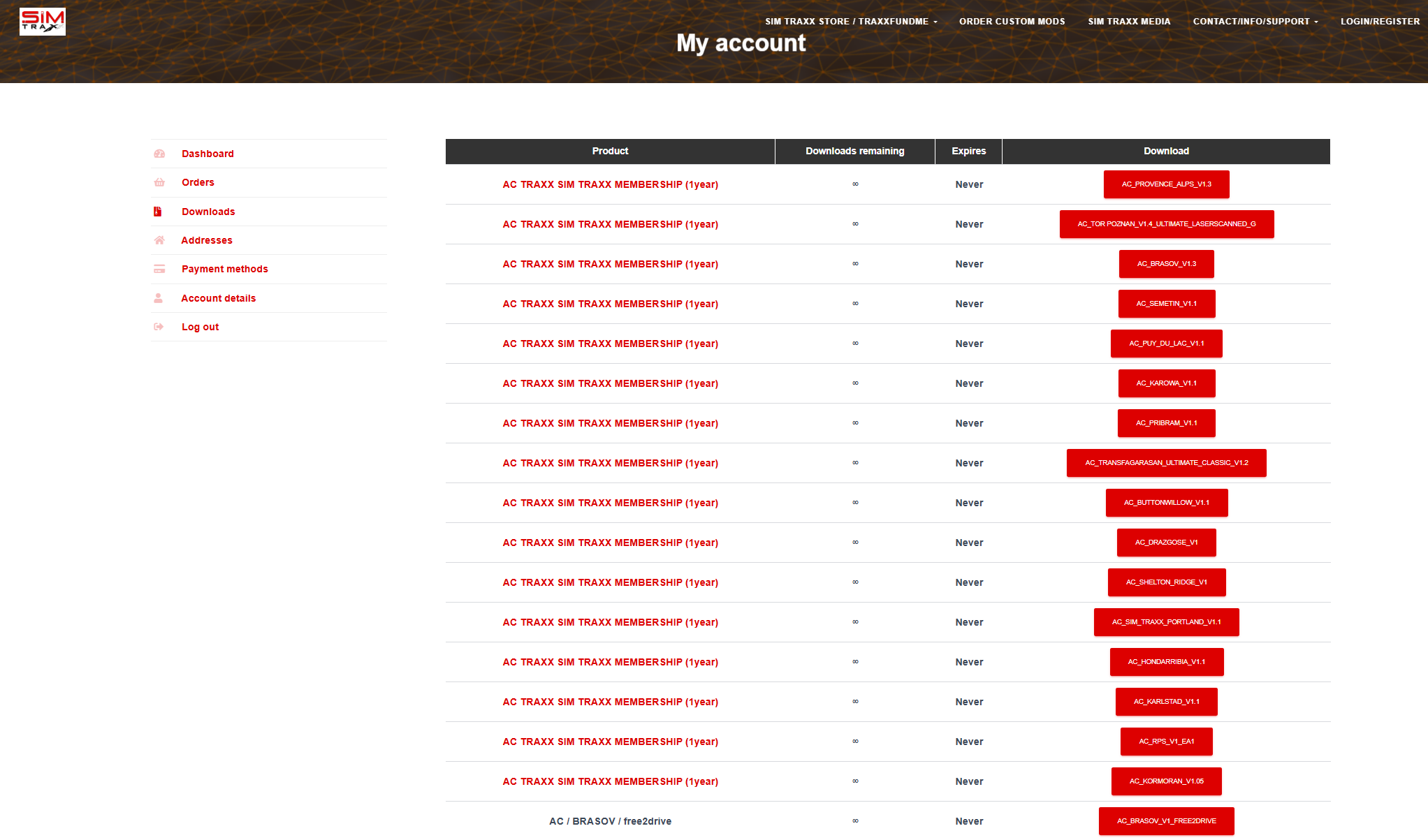
Task: Click the Dashboard gauge icon
Action: click(x=159, y=154)
